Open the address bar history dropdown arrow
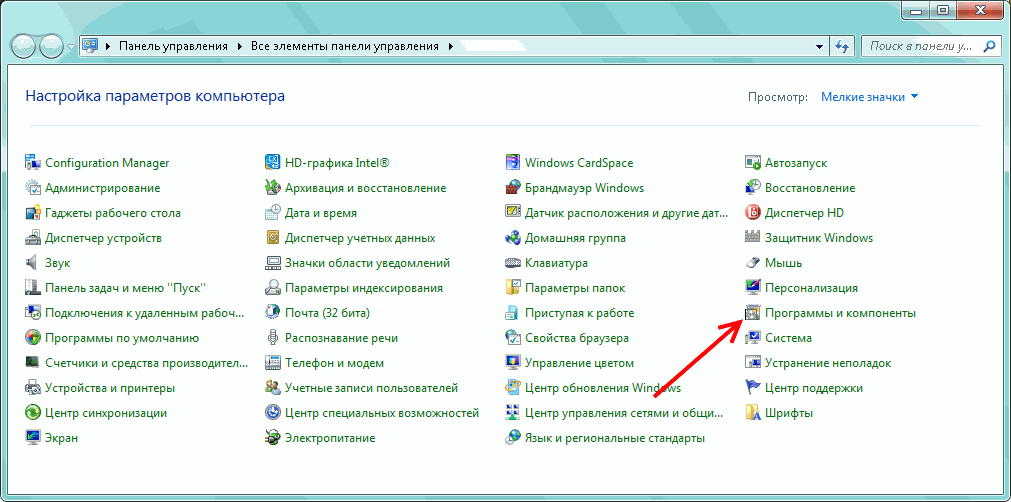 (820, 46)
